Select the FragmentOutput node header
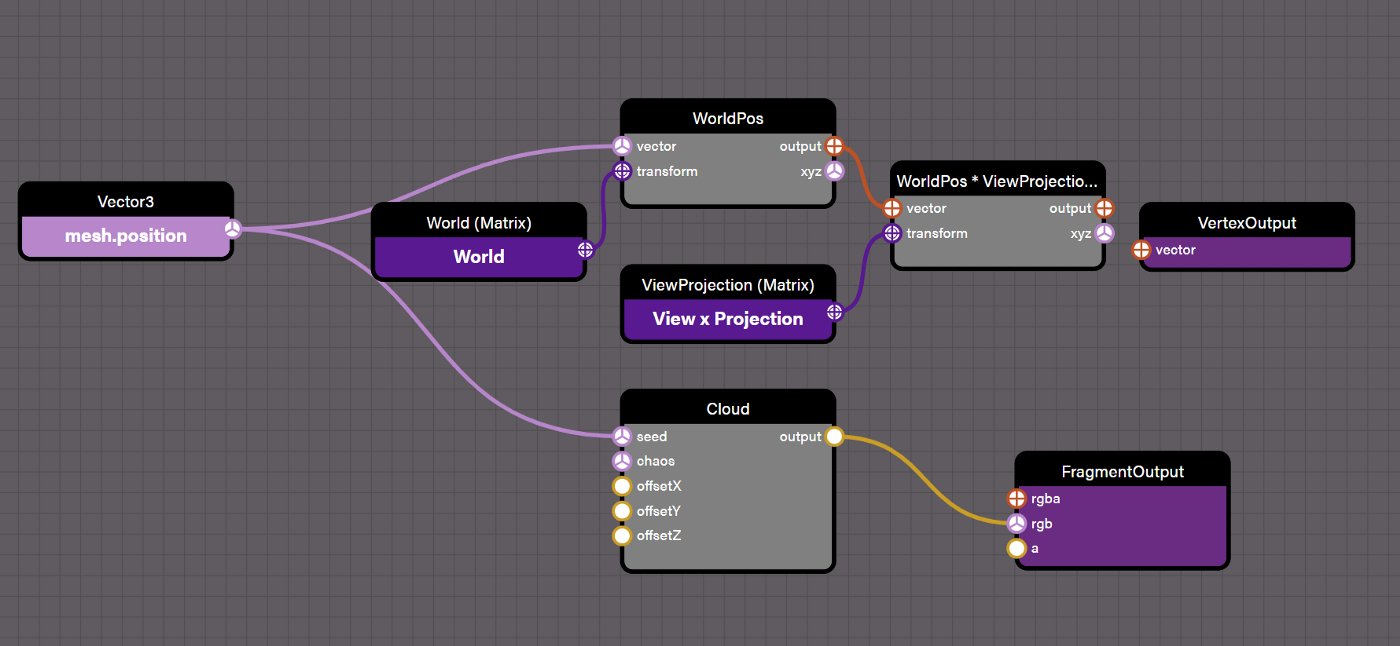The width and height of the screenshot is (1400, 646). click(1122, 471)
